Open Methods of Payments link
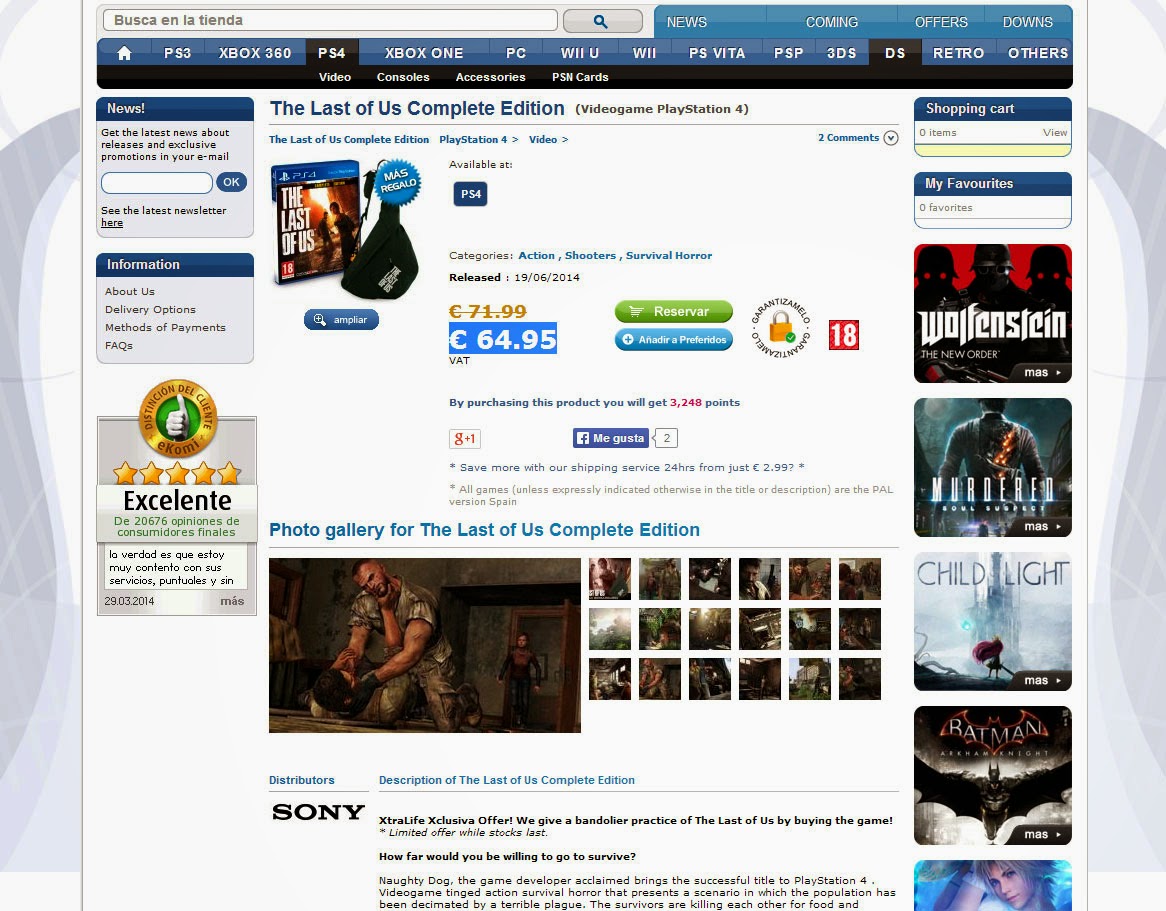The width and height of the screenshot is (1166, 911). pos(165,327)
